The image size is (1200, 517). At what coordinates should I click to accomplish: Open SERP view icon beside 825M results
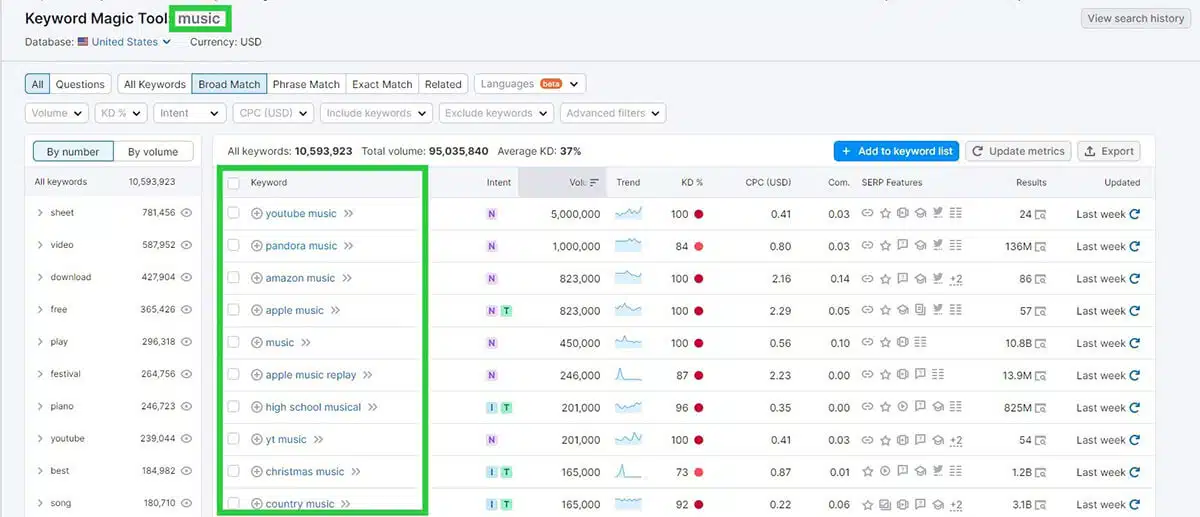(x=1040, y=407)
